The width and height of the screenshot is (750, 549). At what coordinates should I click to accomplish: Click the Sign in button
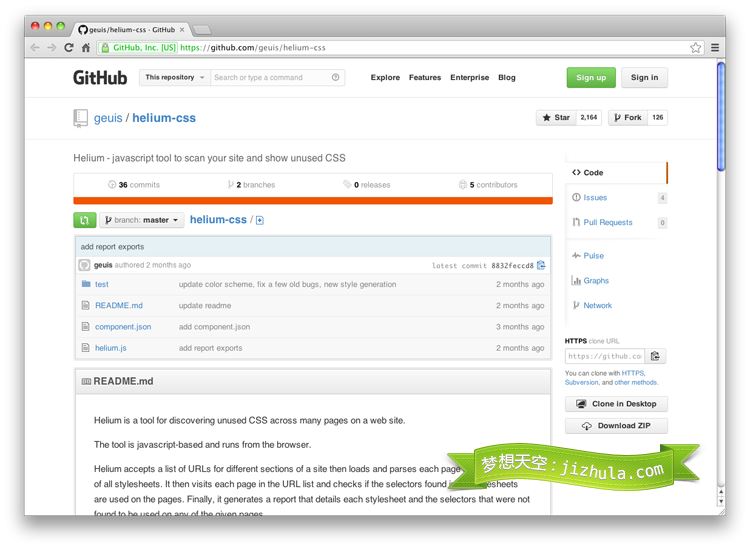pos(644,77)
